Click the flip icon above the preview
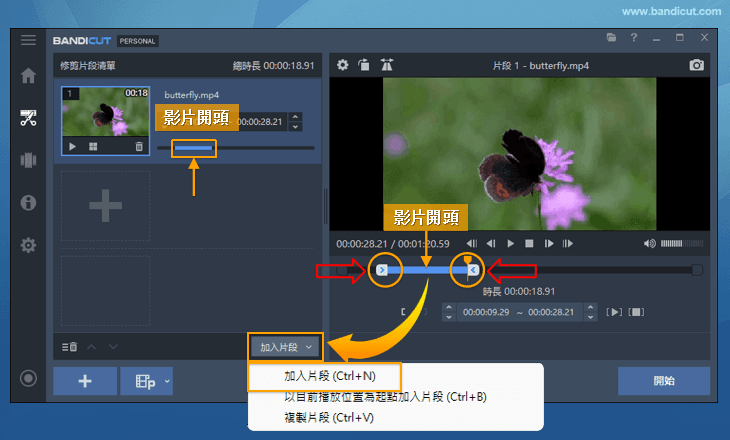The image size is (730, 440). pos(386,65)
